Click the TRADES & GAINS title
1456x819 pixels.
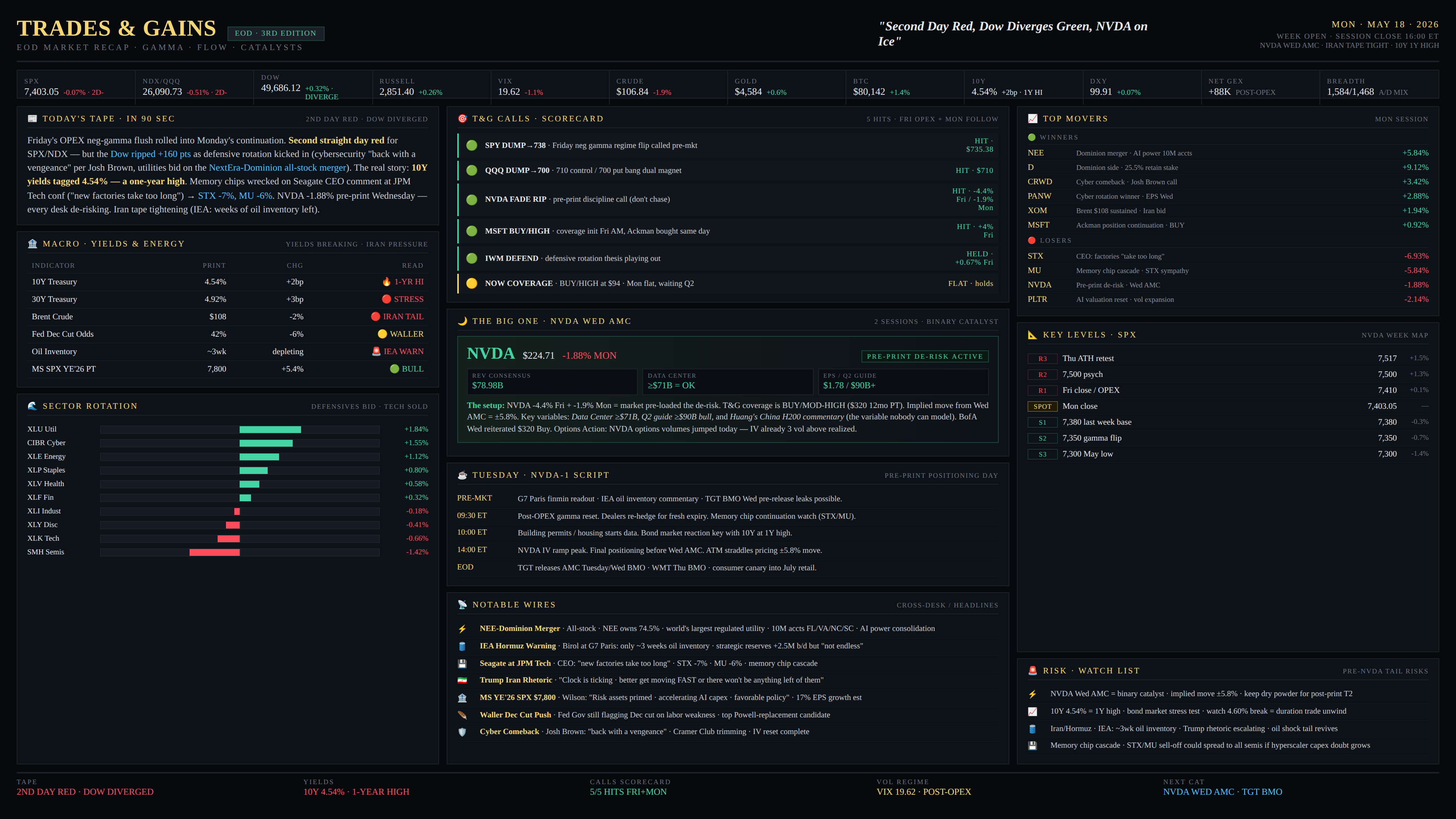coord(116,28)
